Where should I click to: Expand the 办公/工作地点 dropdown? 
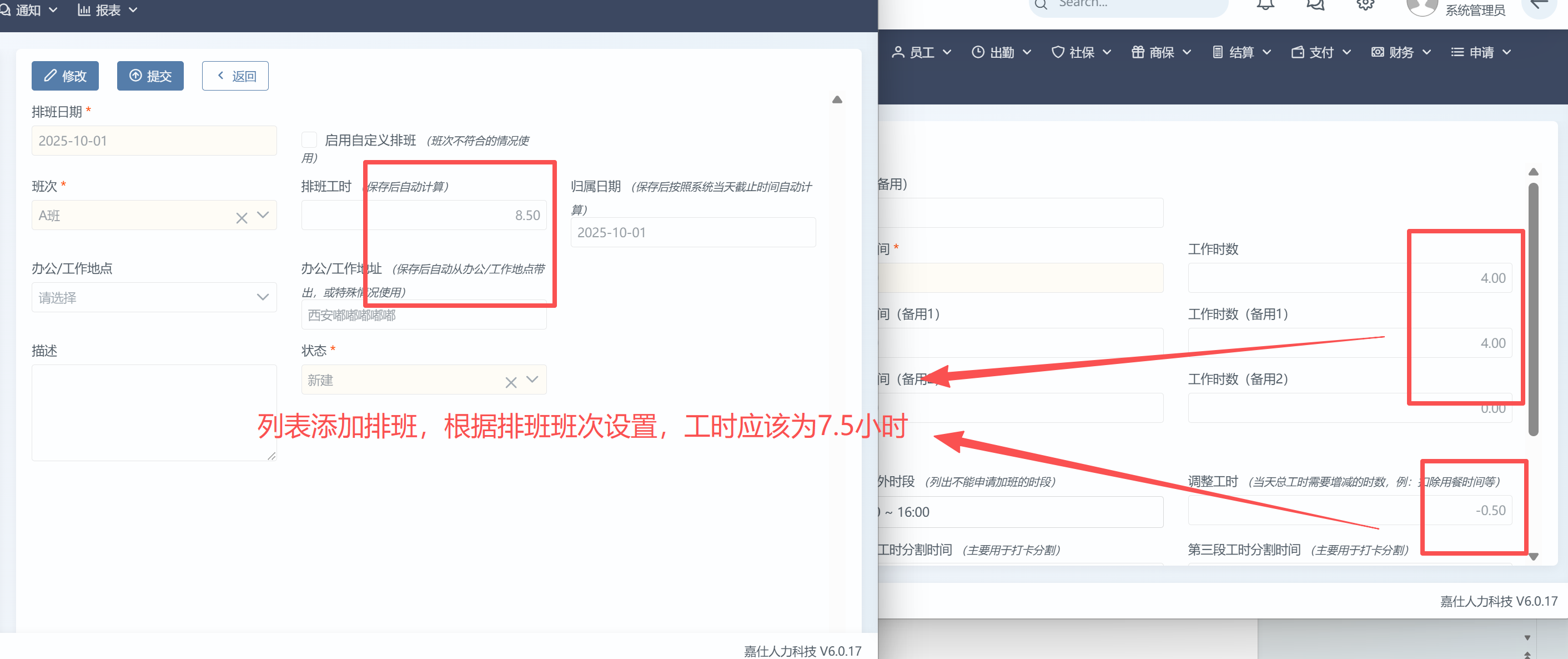[x=154, y=297]
